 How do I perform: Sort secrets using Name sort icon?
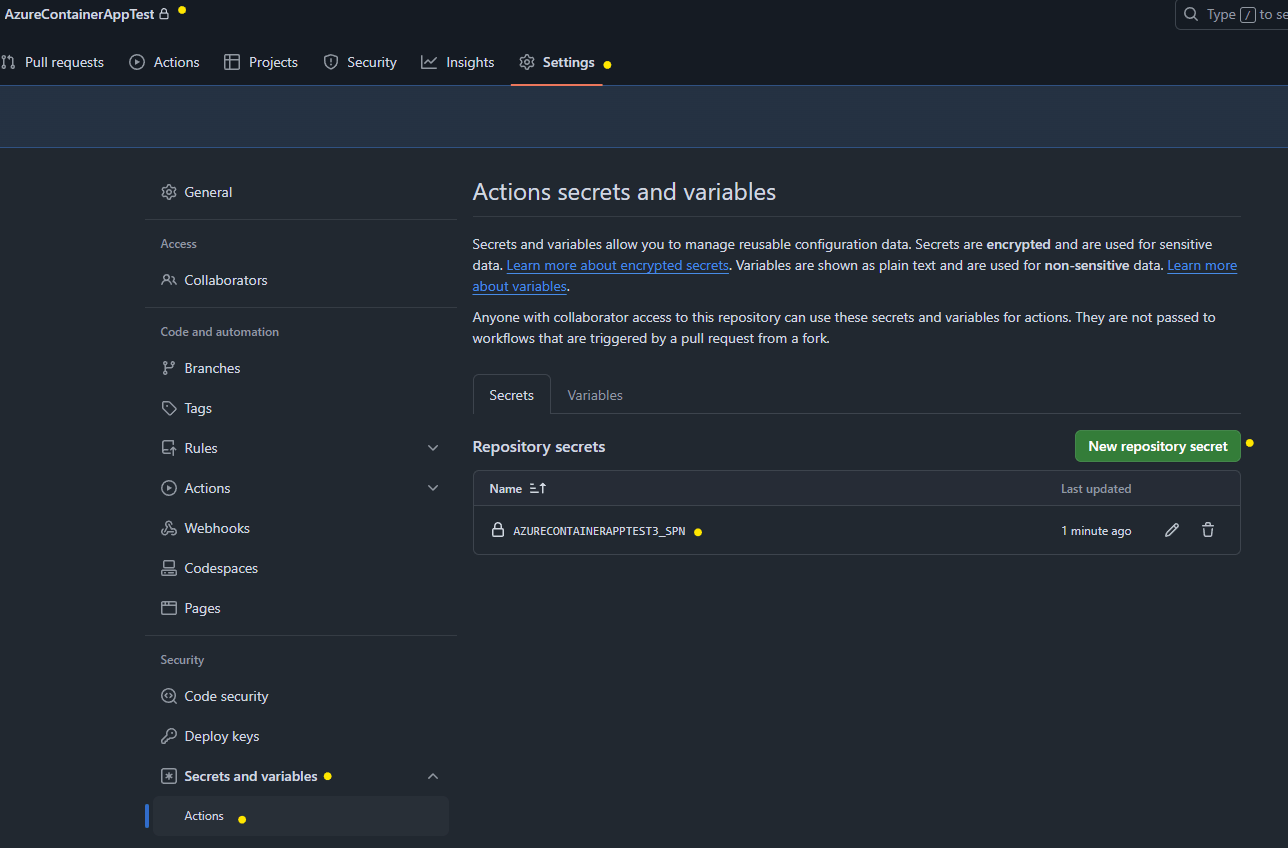[538, 489]
